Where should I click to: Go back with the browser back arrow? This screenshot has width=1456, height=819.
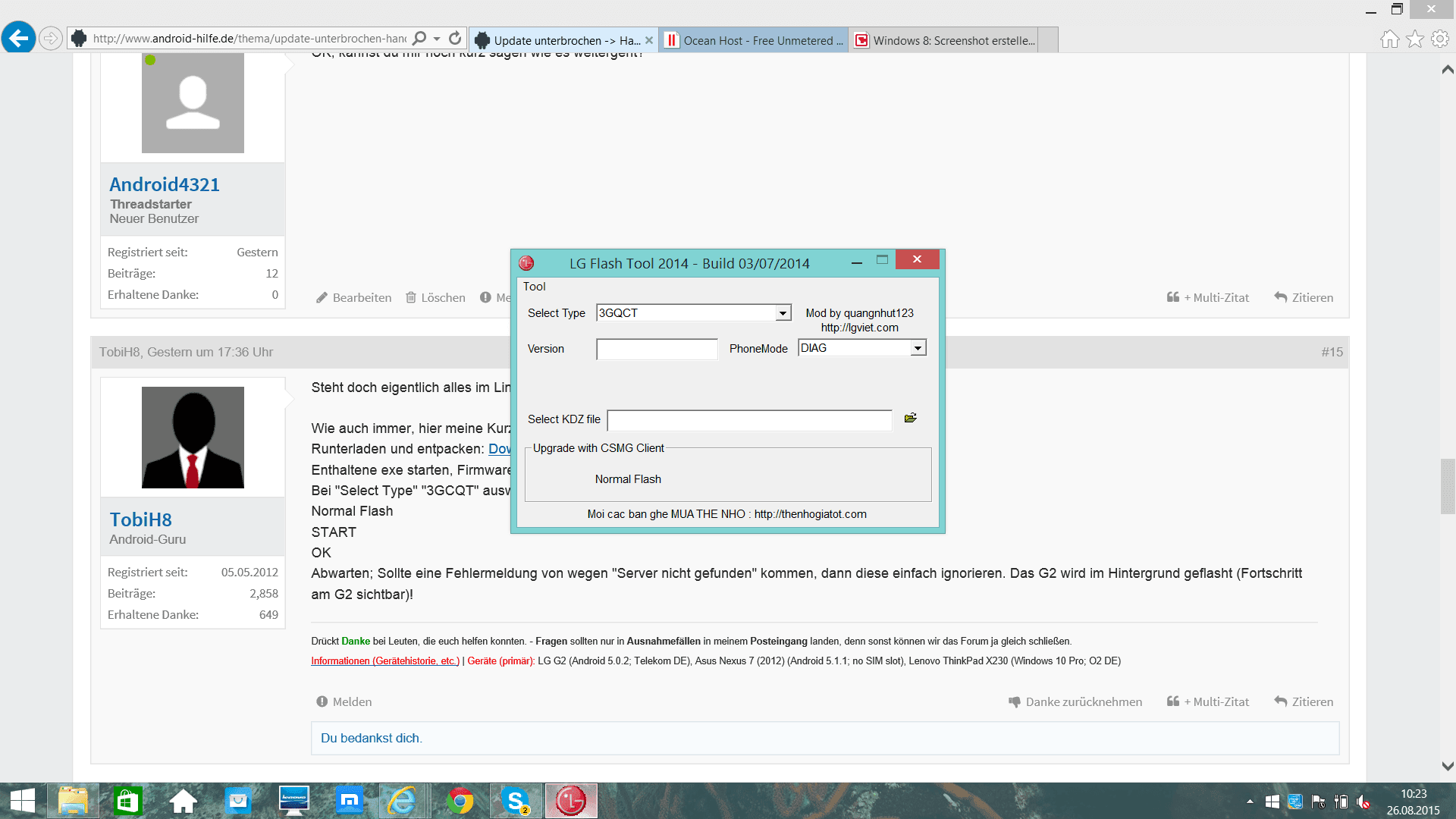[18, 37]
